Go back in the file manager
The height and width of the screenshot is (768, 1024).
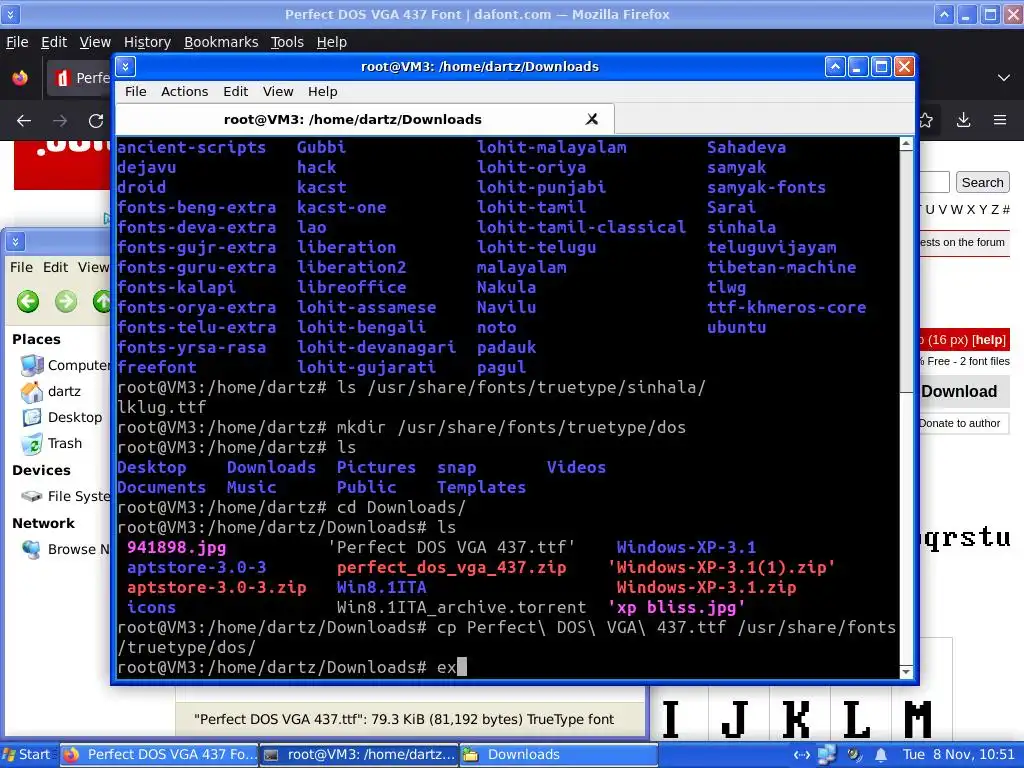[x=28, y=301]
